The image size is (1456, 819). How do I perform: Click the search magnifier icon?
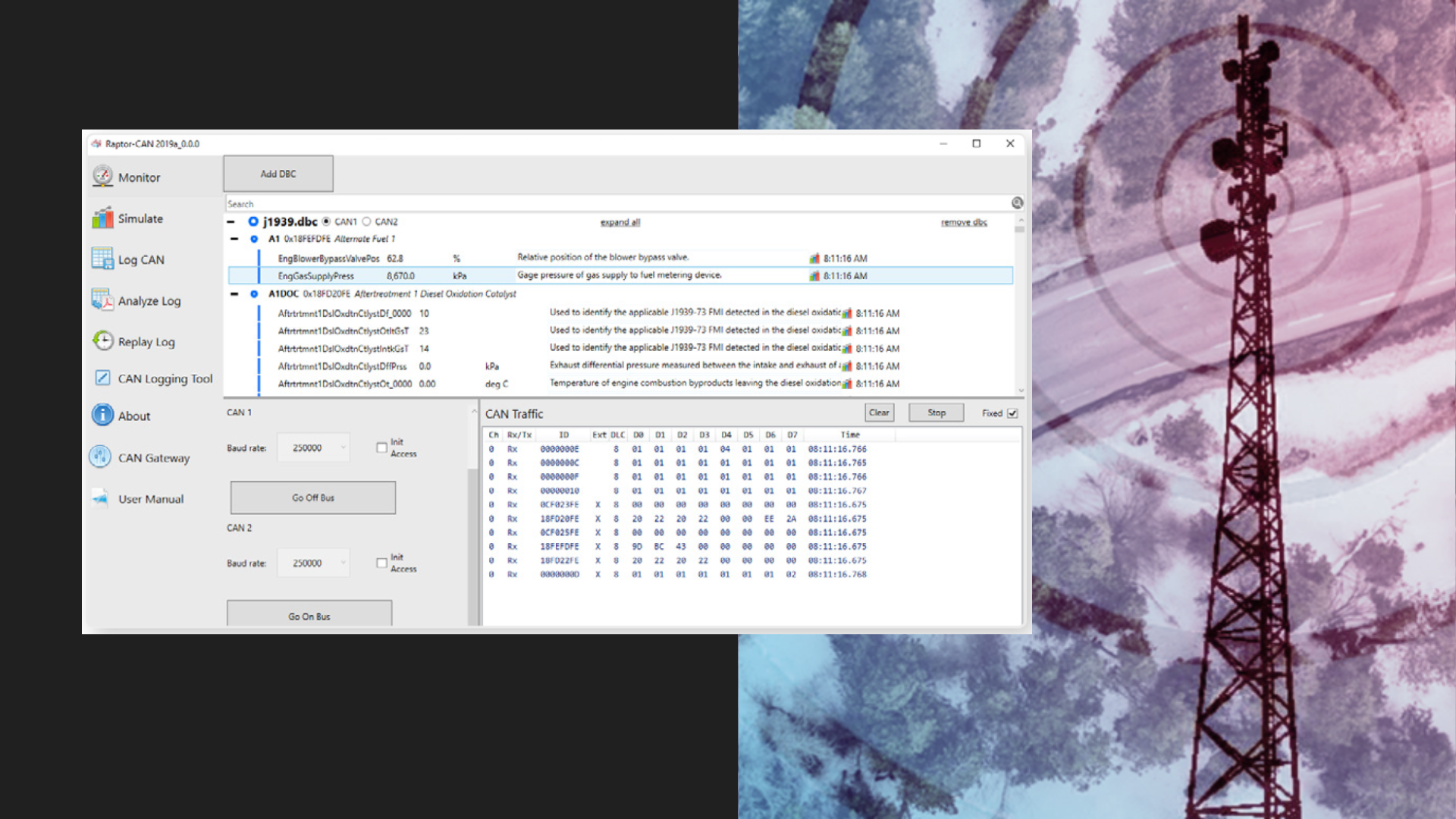pyautogui.click(x=1017, y=203)
